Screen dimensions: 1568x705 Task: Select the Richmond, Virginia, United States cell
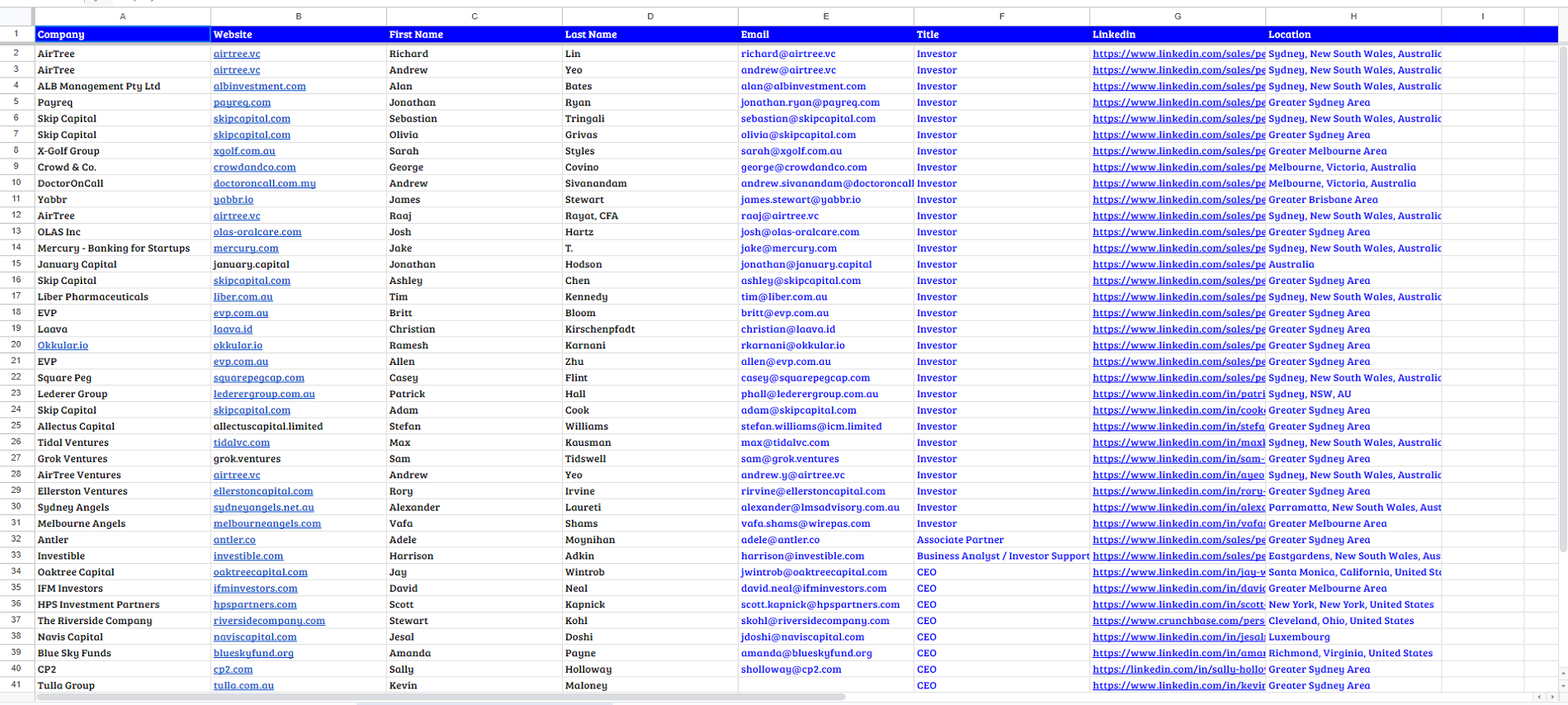tap(1353, 653)
